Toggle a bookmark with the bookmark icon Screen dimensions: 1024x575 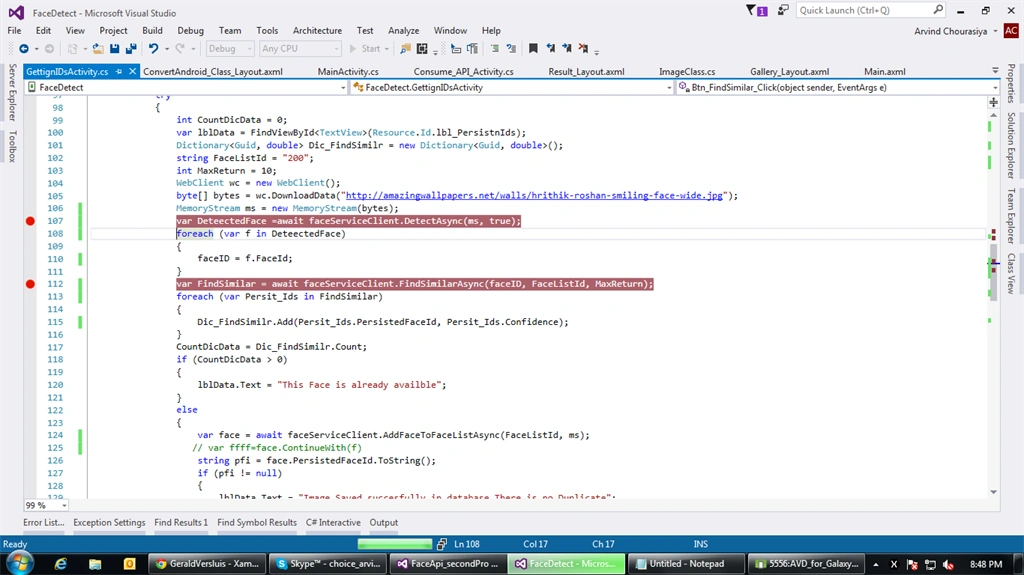coord(533,48)
